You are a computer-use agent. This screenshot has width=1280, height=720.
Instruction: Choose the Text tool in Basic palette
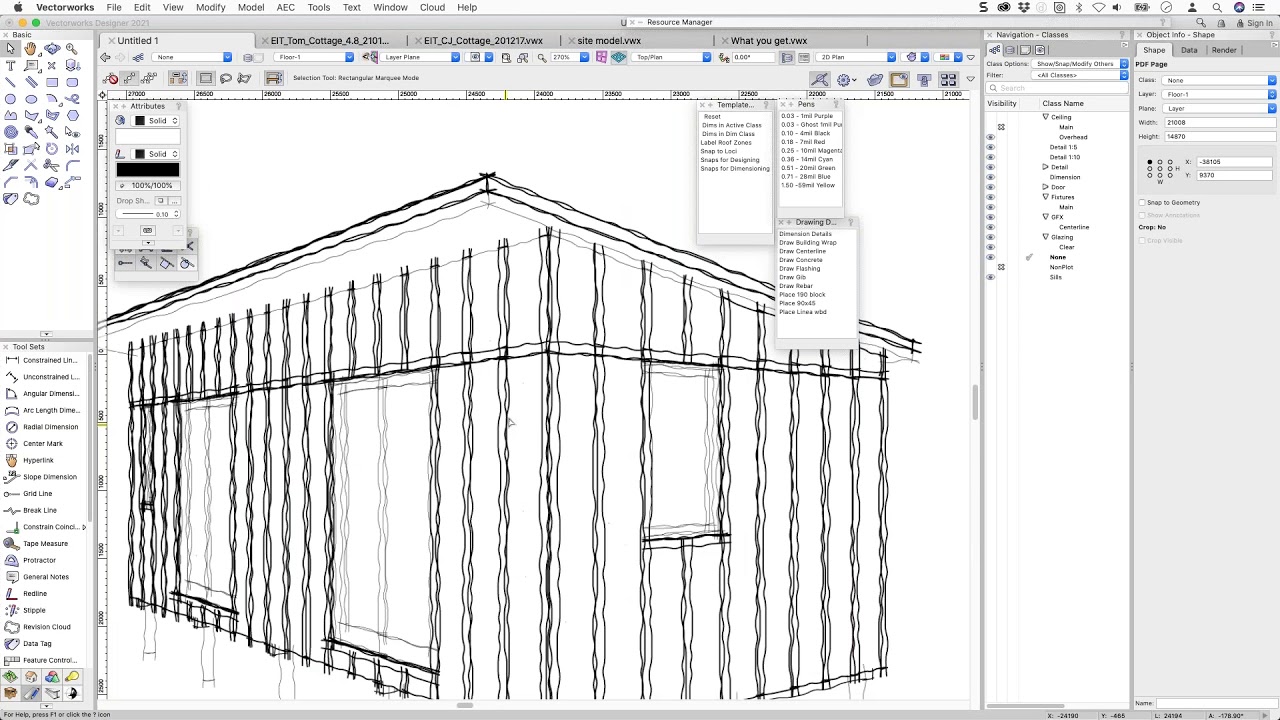coord(10,65)
